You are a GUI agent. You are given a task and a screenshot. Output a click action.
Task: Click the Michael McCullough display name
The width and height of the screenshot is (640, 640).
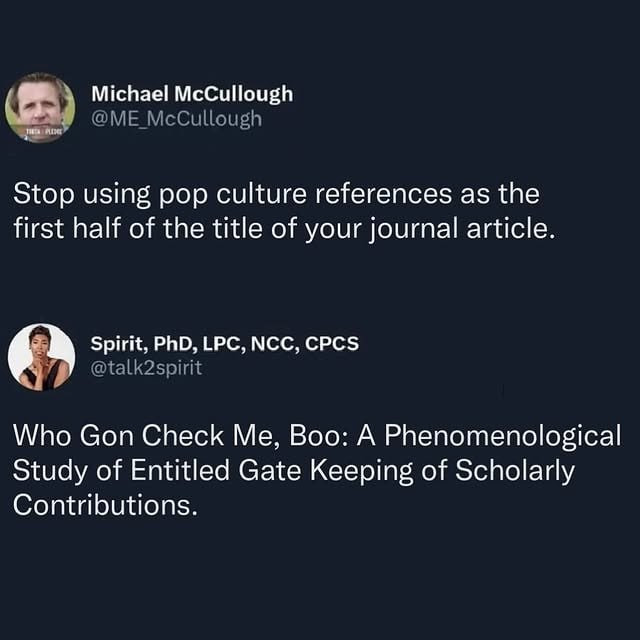pos(192,94)
